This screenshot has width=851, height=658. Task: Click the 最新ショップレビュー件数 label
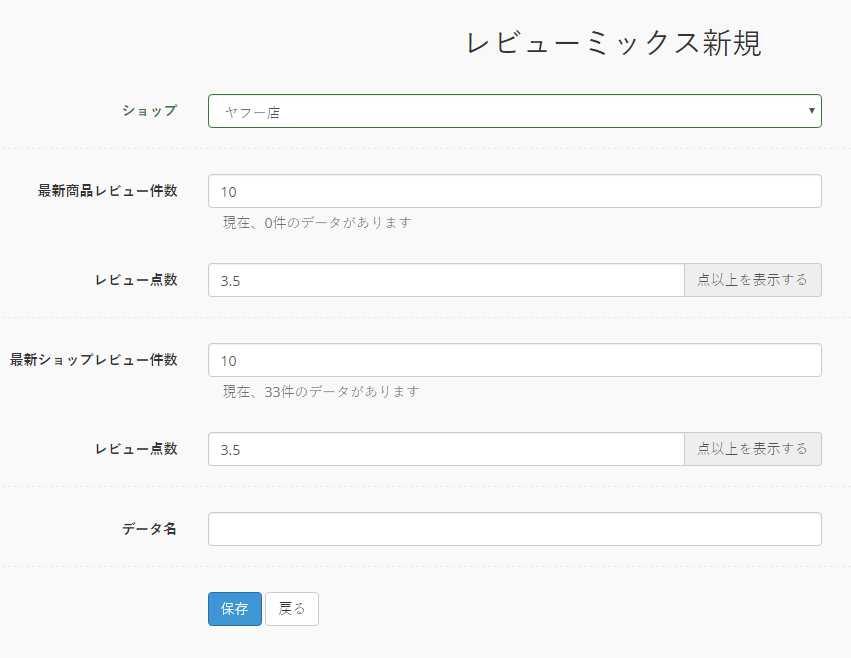coord(93,360)
